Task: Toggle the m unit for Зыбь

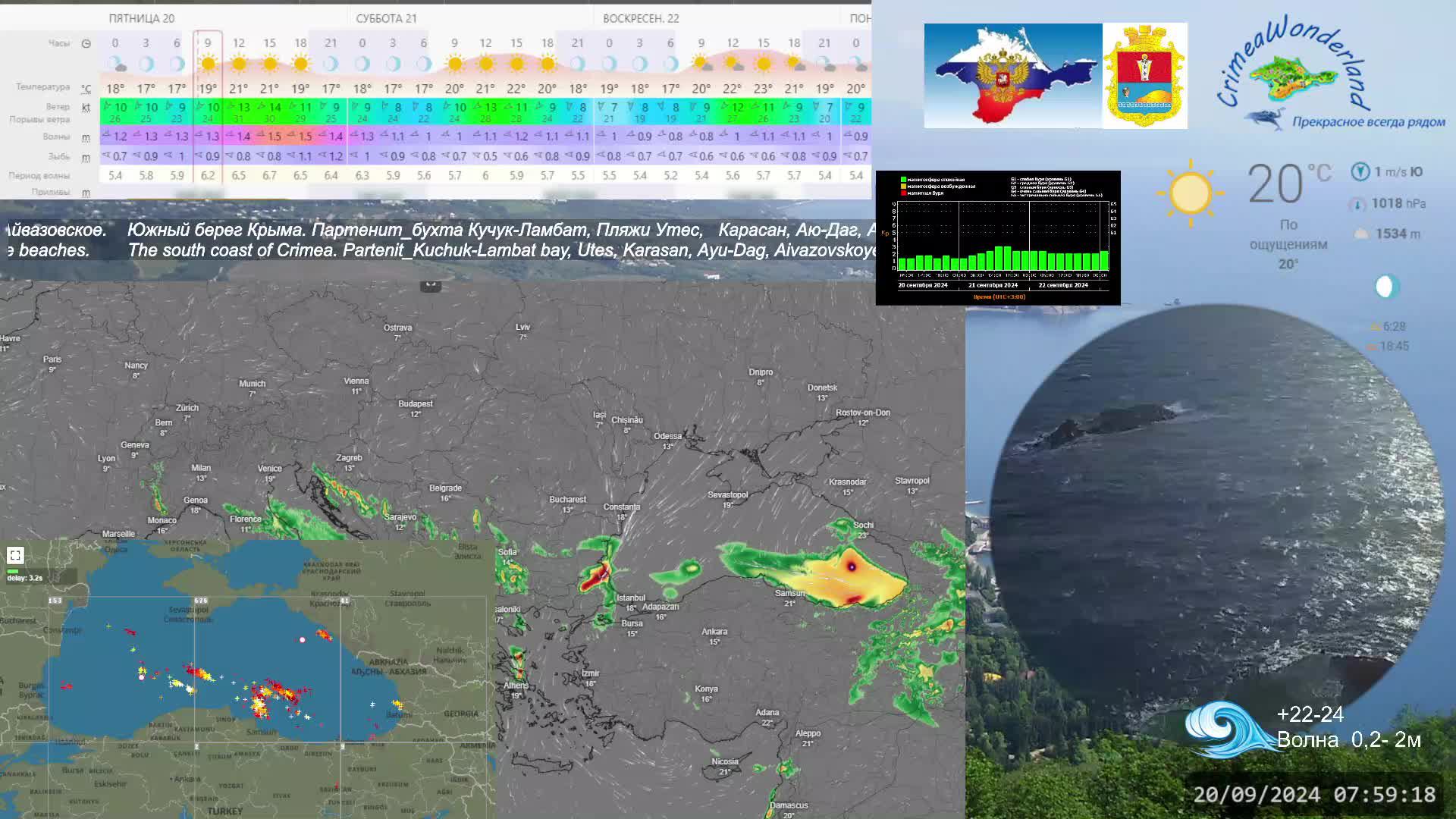Action: 86,157
